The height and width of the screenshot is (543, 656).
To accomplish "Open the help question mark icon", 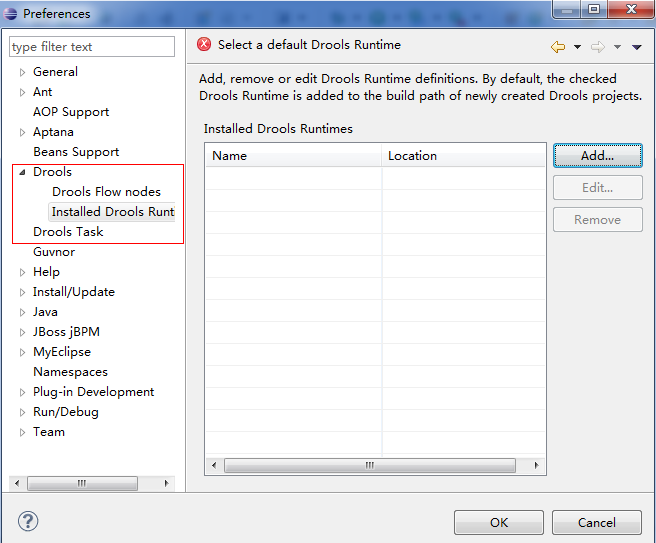I will click(x=28, y=521).
